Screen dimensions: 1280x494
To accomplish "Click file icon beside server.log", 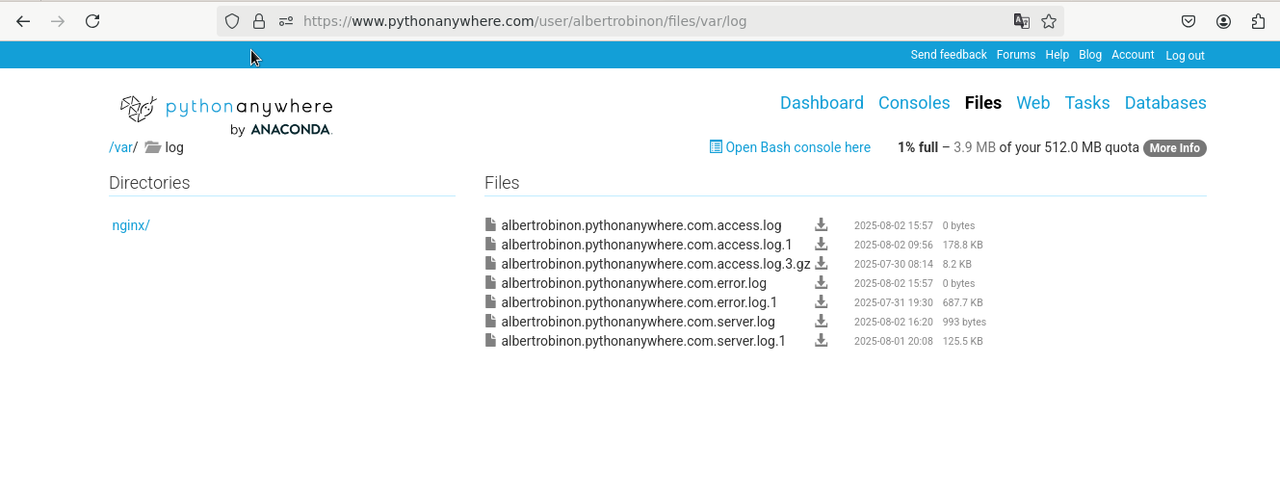I will [x=490, y=321].
